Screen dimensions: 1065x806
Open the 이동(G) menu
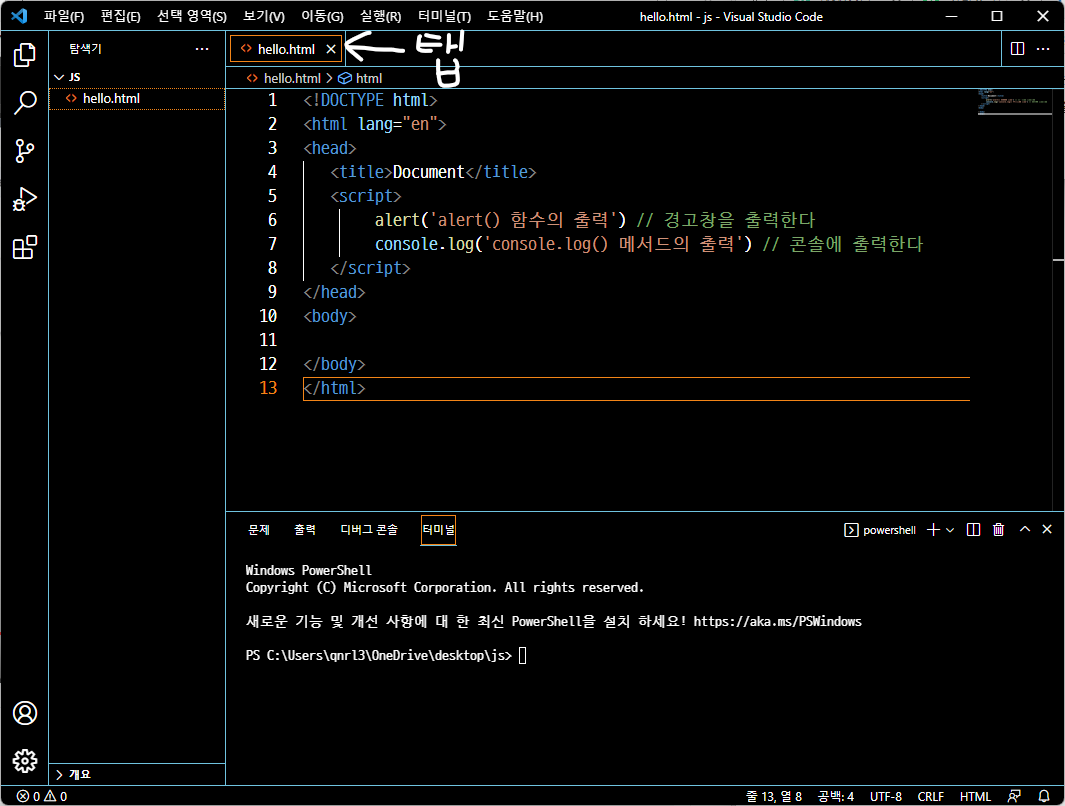pyautogui.click(x=322, y=16)
